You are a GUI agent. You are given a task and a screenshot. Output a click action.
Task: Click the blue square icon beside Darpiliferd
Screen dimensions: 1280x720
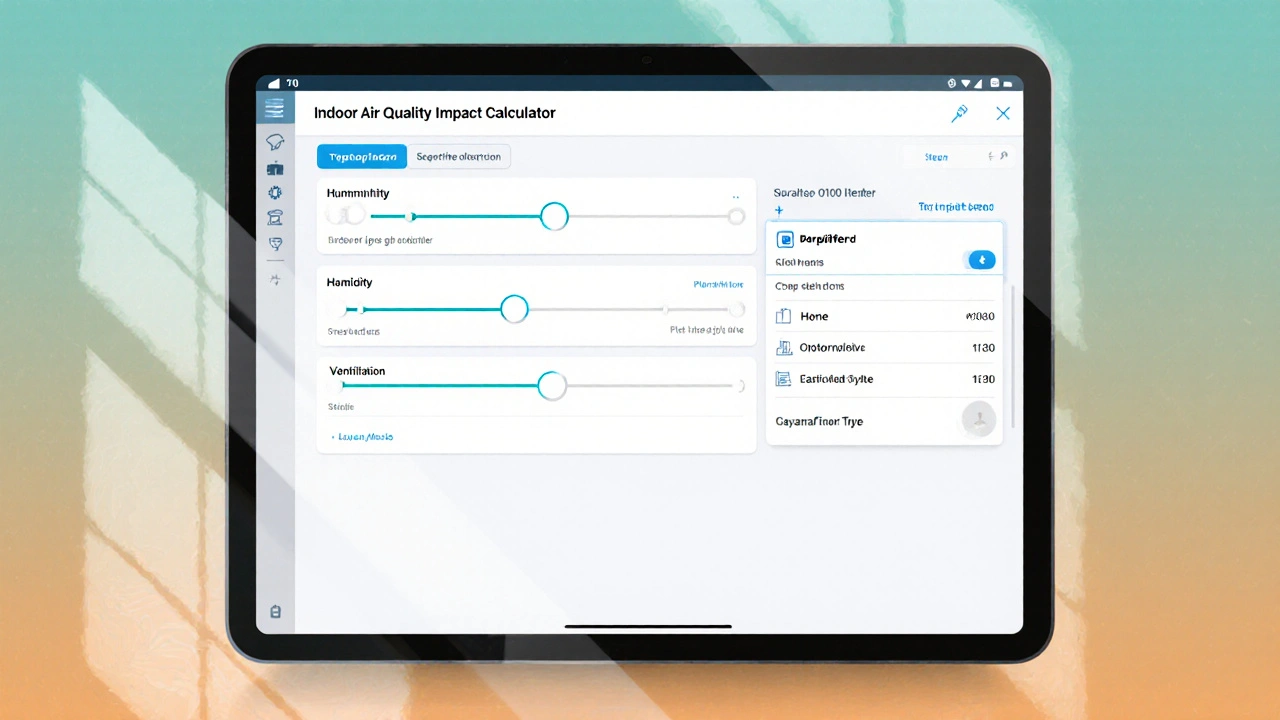click(786, 240)
